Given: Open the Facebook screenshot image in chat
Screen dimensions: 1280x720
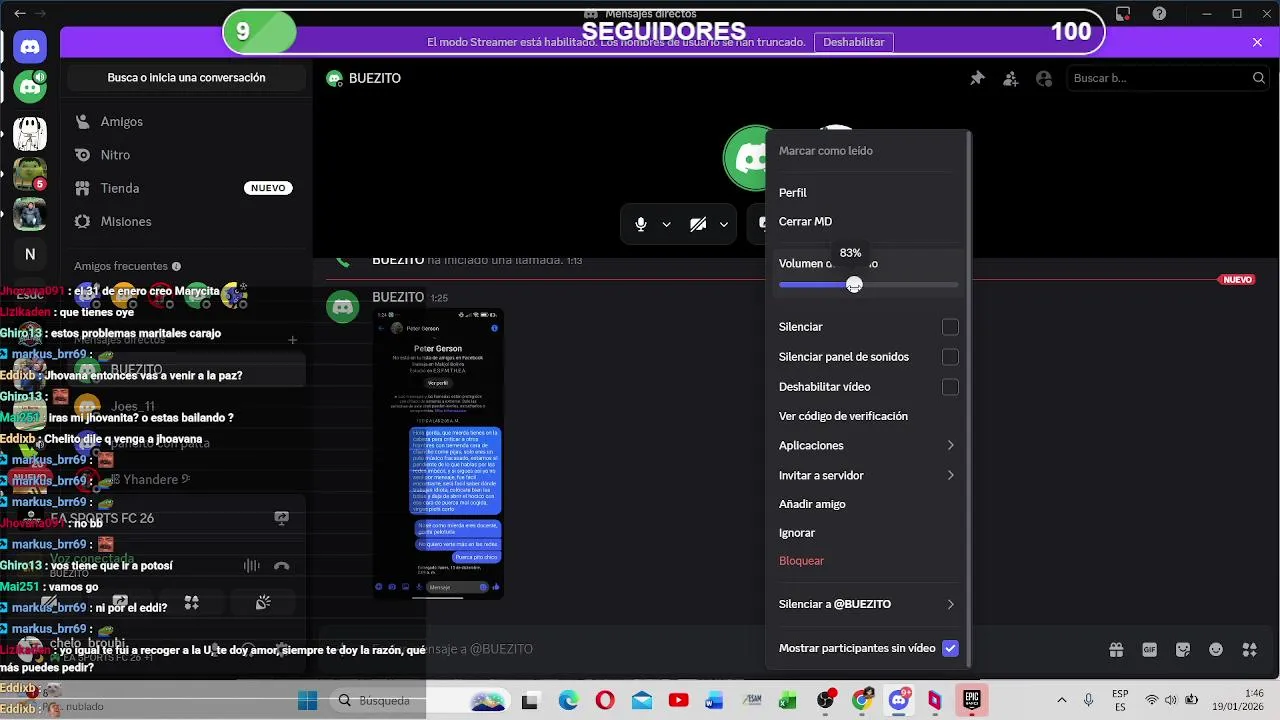Looking at the screenshot, I should 439,453.
